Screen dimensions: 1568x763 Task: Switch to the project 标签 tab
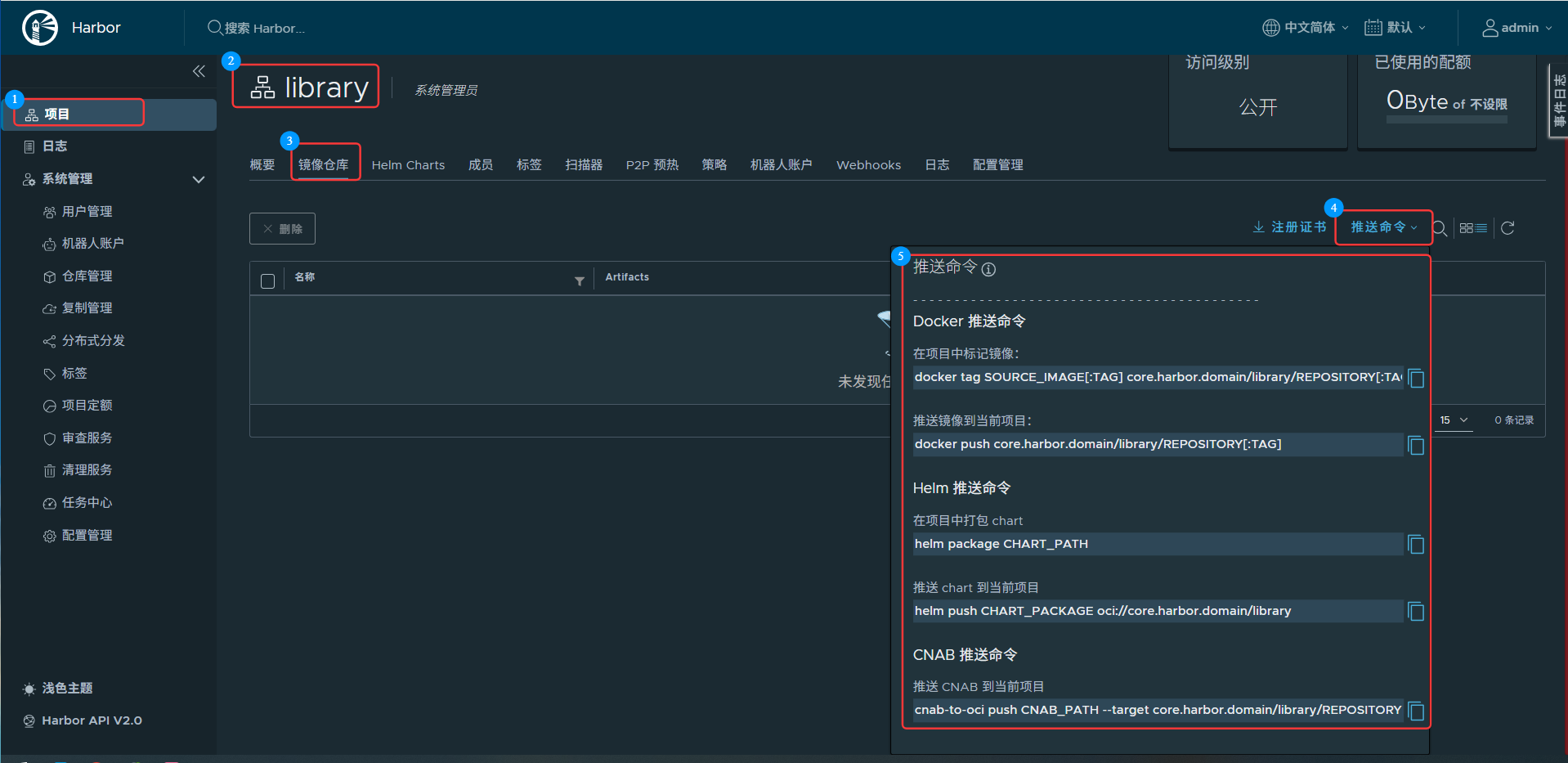(x=529, y=165)
